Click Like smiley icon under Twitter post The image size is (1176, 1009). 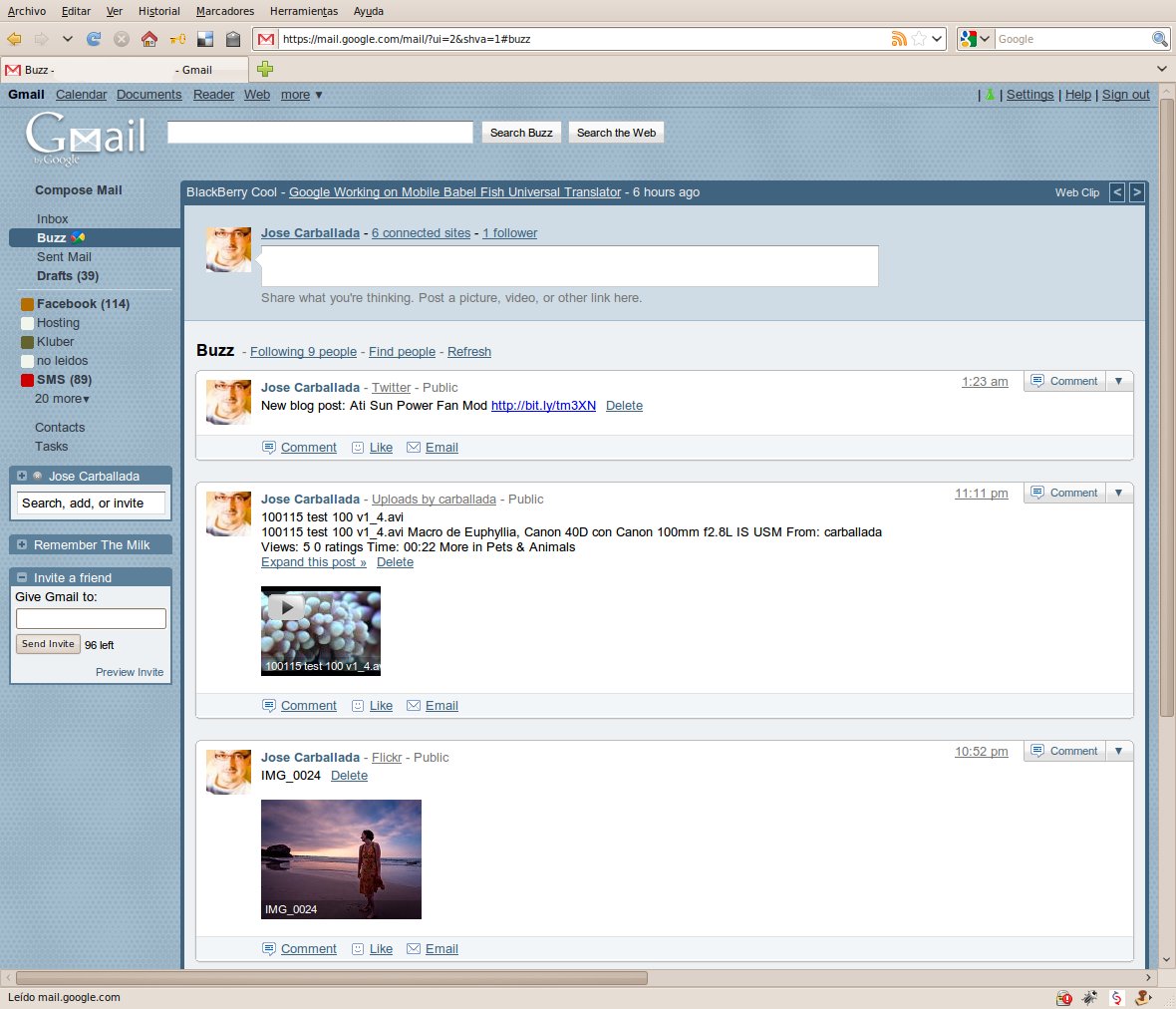(358, 447)
